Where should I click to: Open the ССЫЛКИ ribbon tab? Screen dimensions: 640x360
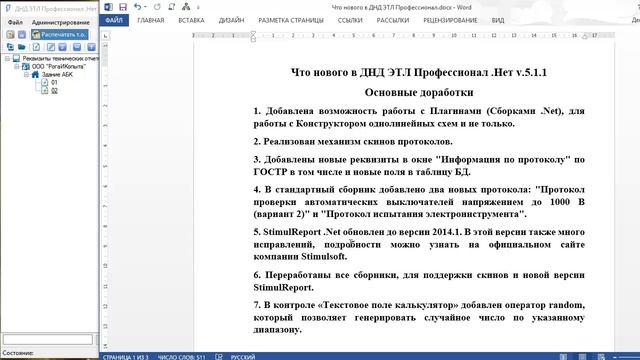[350, 20]
